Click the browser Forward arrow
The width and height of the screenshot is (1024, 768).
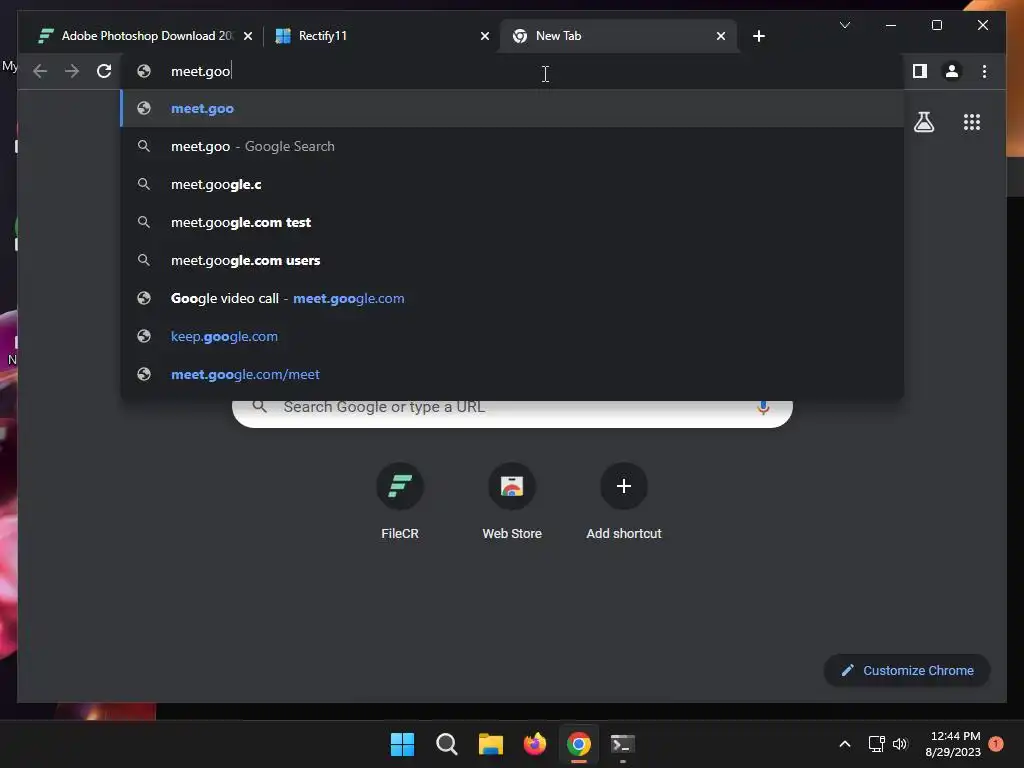72,71
